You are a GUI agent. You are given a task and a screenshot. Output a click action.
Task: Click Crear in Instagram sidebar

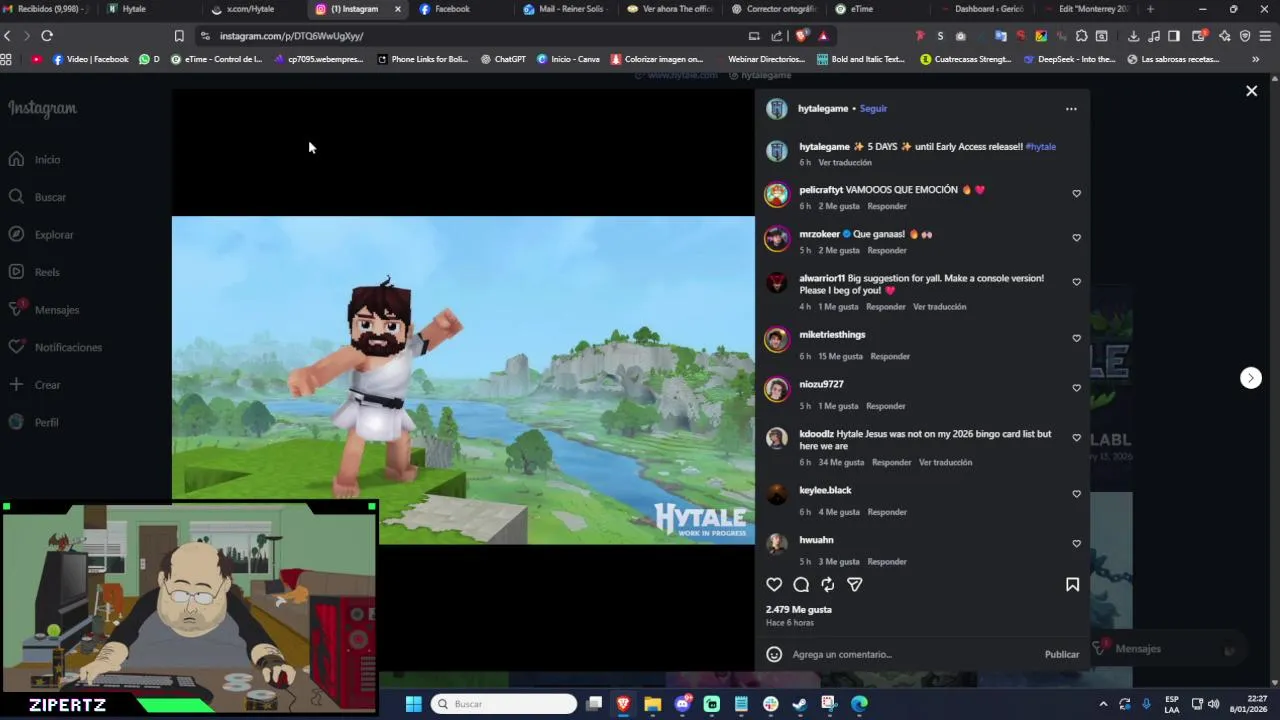click(34, 385)
